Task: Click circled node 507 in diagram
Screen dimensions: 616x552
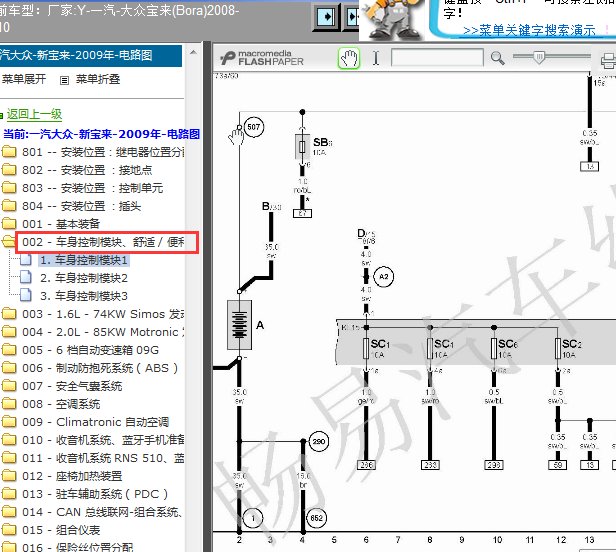Action: tap(254, 127)
